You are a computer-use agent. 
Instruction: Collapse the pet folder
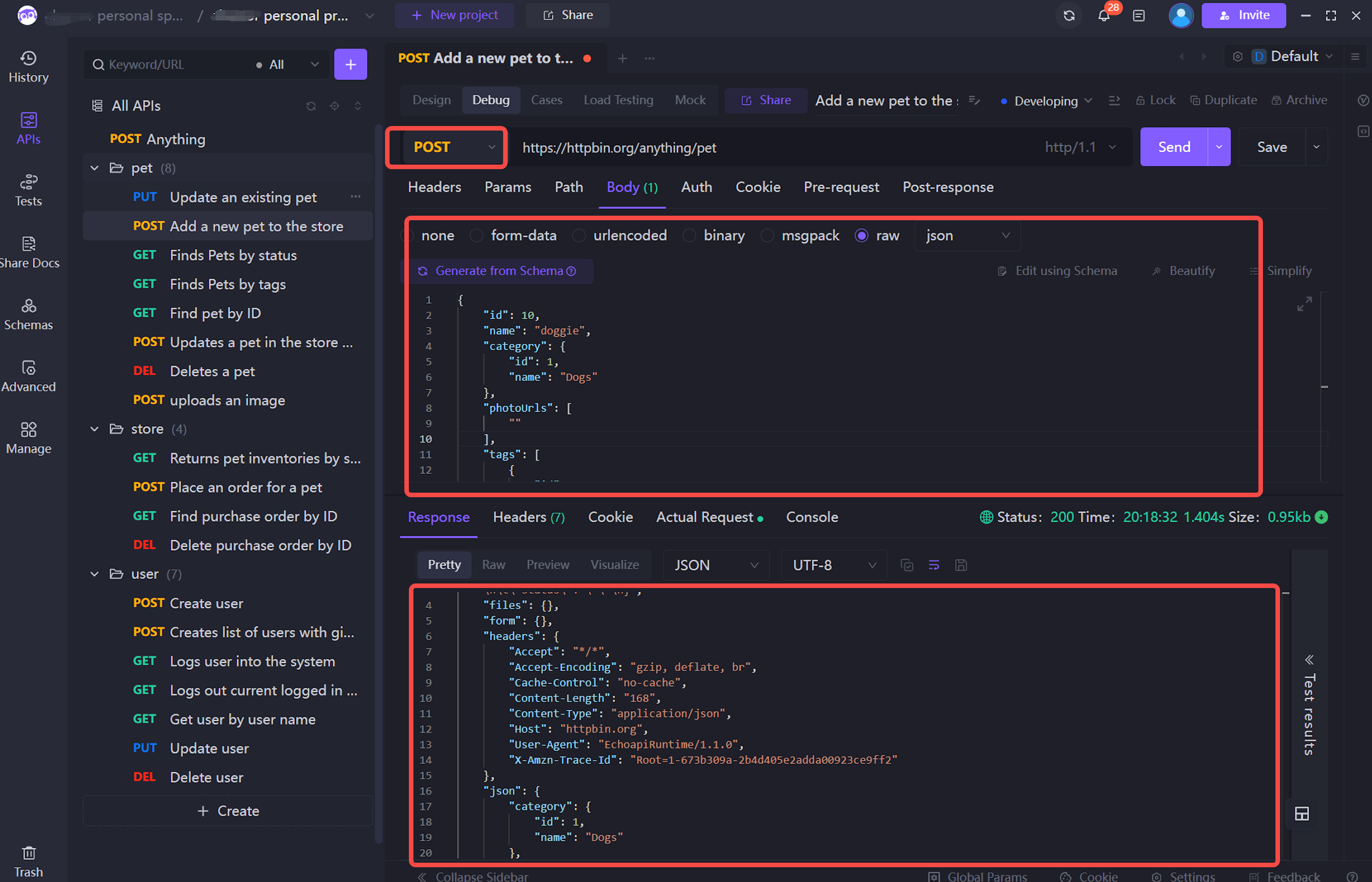click(94, 168)
